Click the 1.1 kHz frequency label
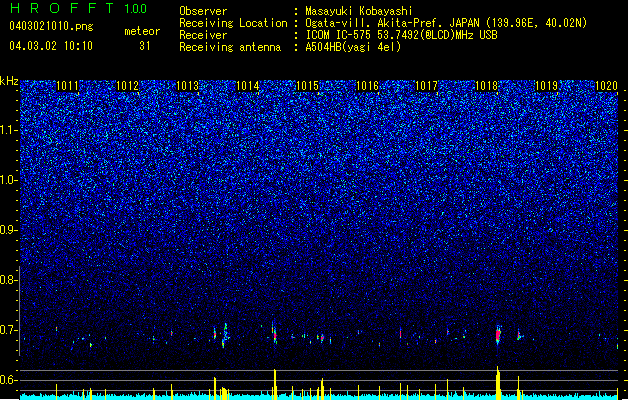The height and width of the screenshot is (400, 629). click(9, 130)
